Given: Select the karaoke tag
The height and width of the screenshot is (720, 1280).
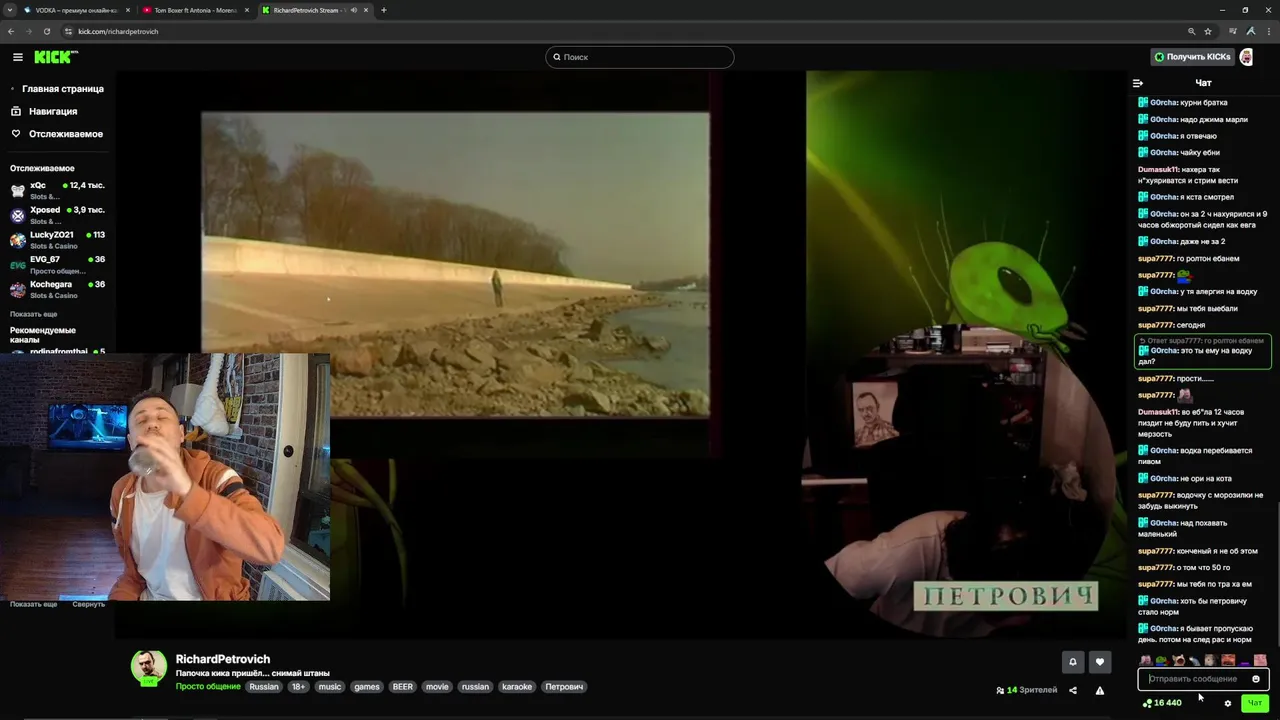Looking at the screenshot, I should pyautogui.click(x=517, y=687).
